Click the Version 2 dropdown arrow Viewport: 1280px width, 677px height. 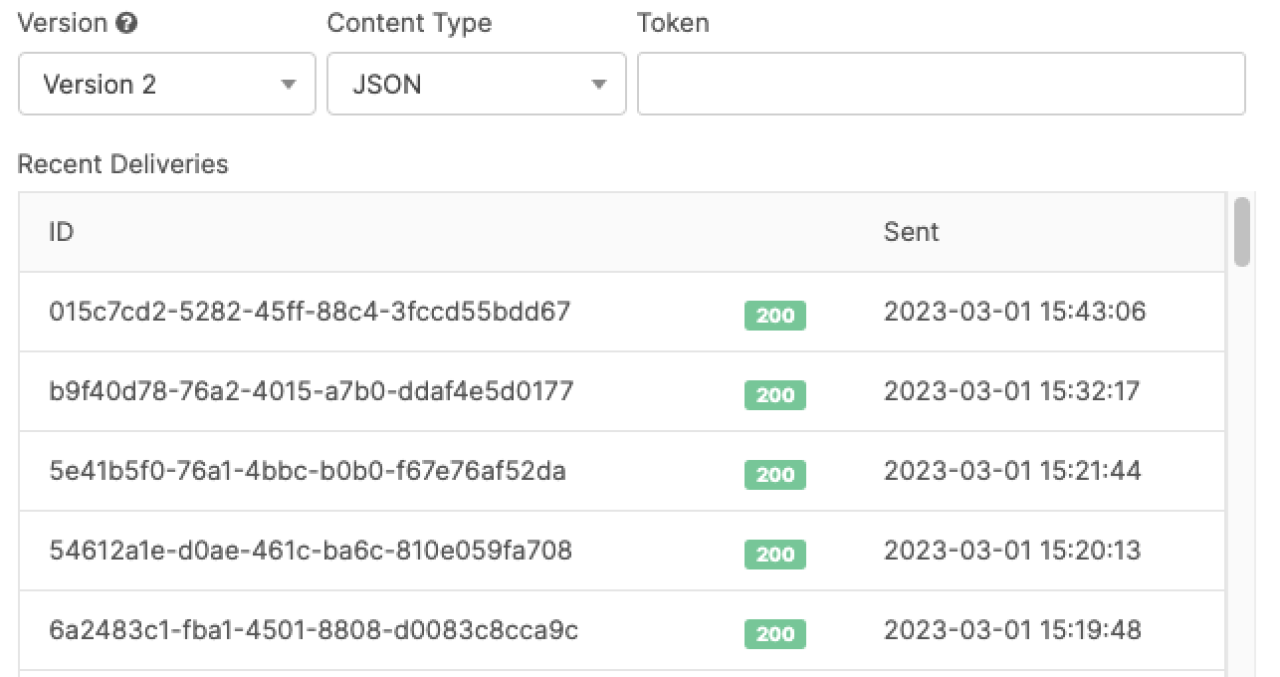pos(289,85)
